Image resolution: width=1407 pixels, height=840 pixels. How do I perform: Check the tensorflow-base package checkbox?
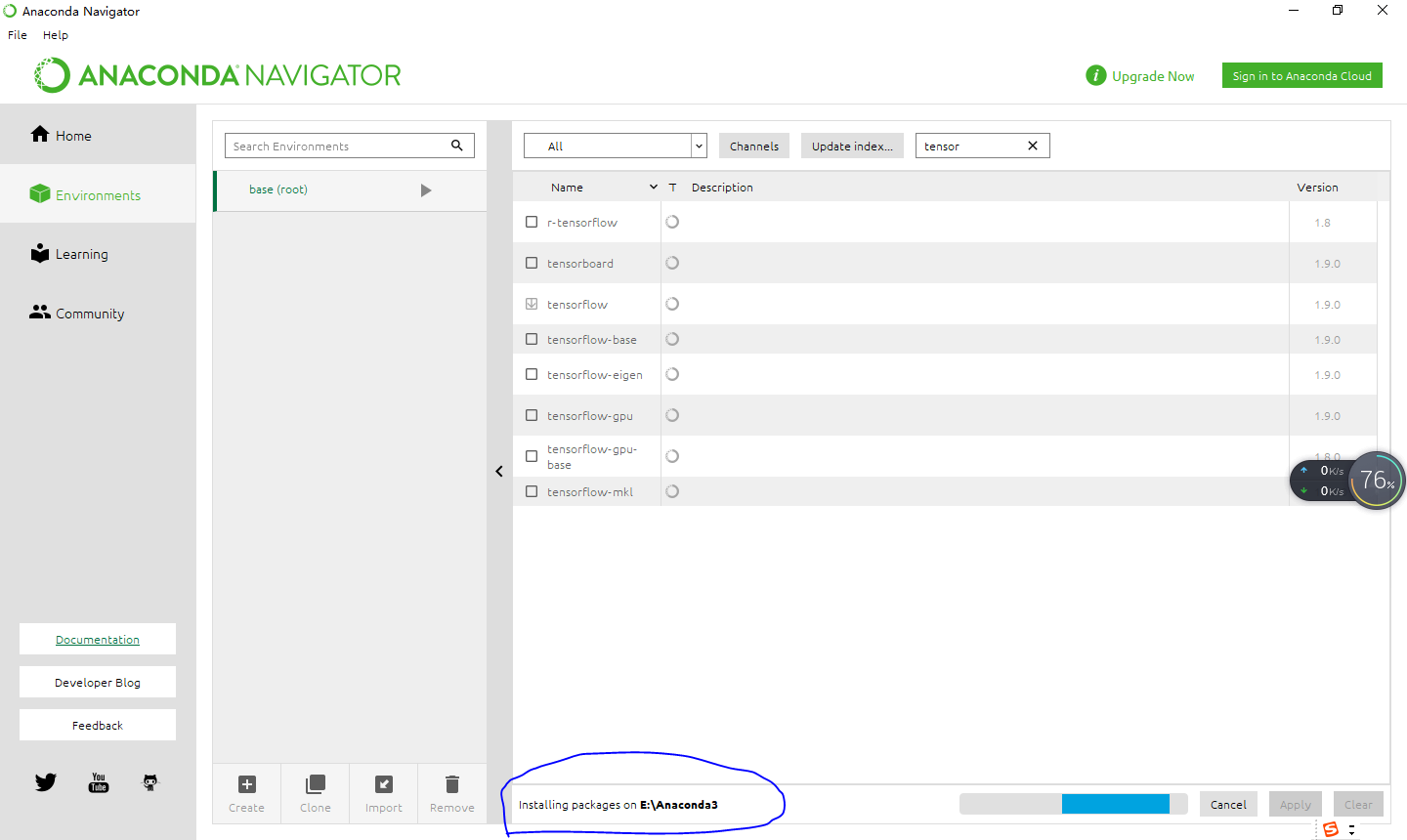[532, 339]
